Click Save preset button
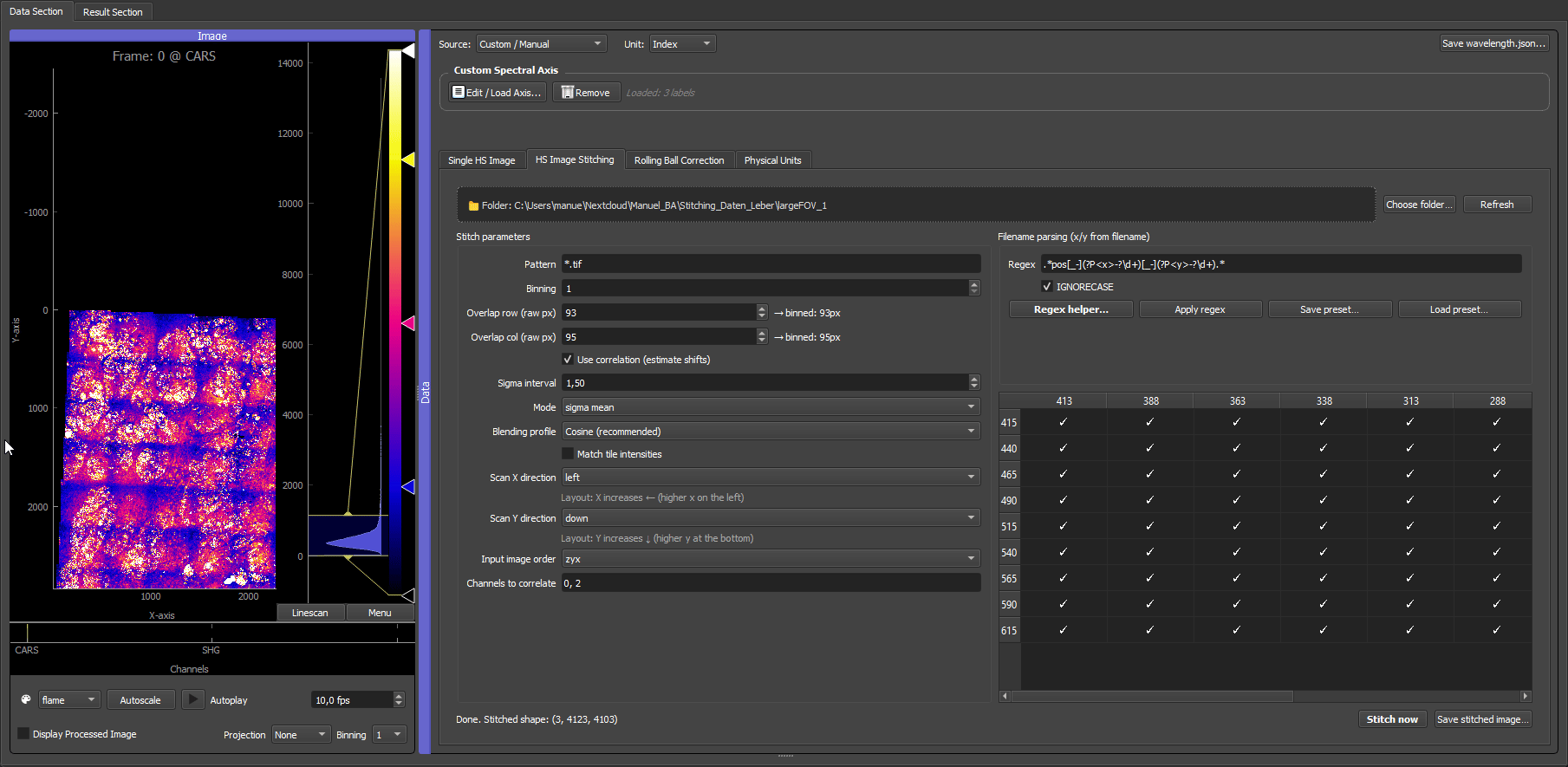The image size is (1568, 767). click(x=1330, y=309)
